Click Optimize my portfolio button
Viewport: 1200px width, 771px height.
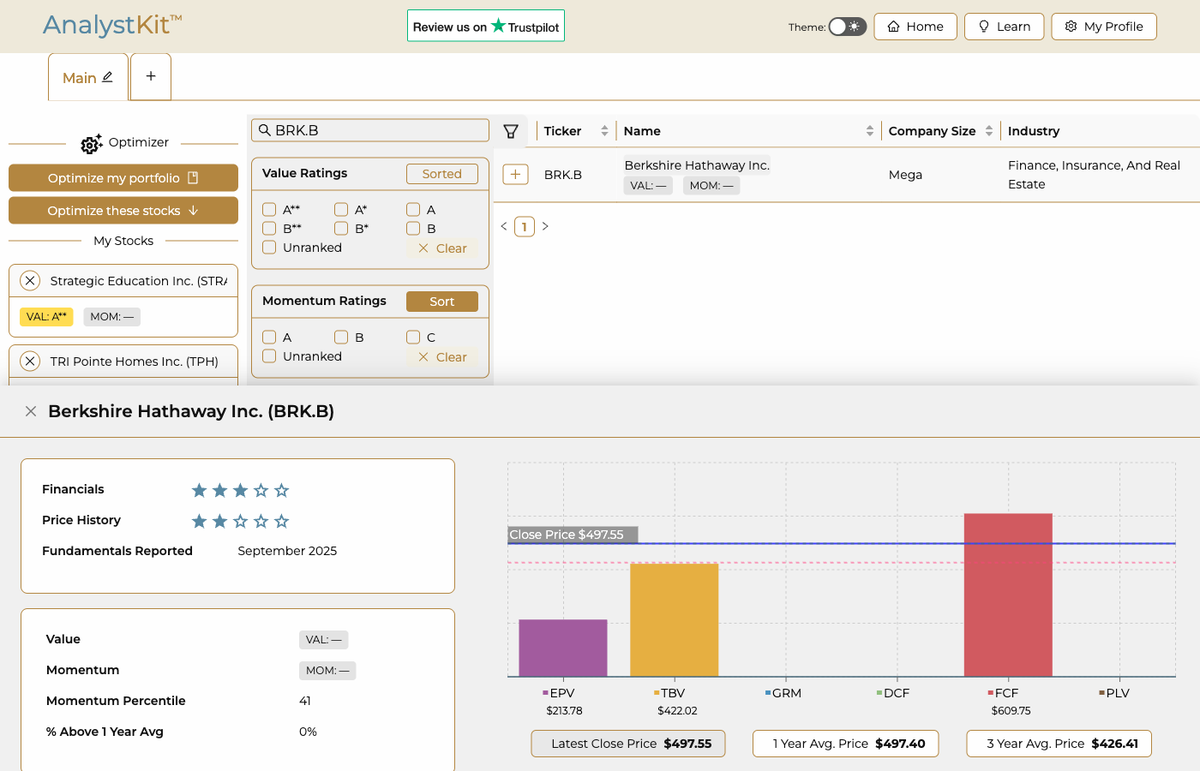123,178
